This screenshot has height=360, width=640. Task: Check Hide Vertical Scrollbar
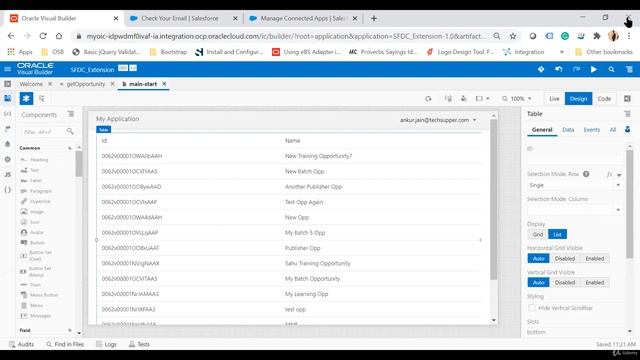tap(531, 308)
